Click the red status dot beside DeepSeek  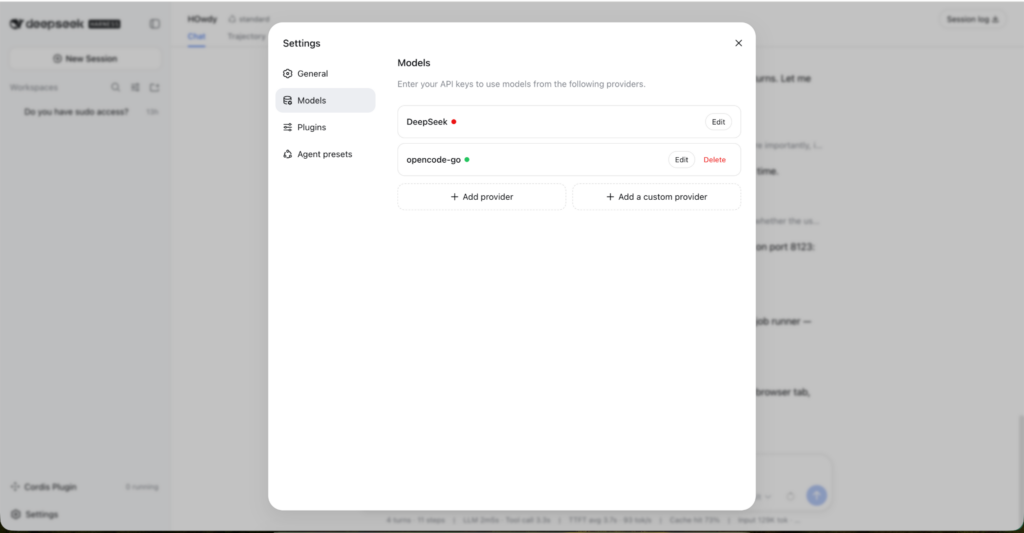click(454, 122)
